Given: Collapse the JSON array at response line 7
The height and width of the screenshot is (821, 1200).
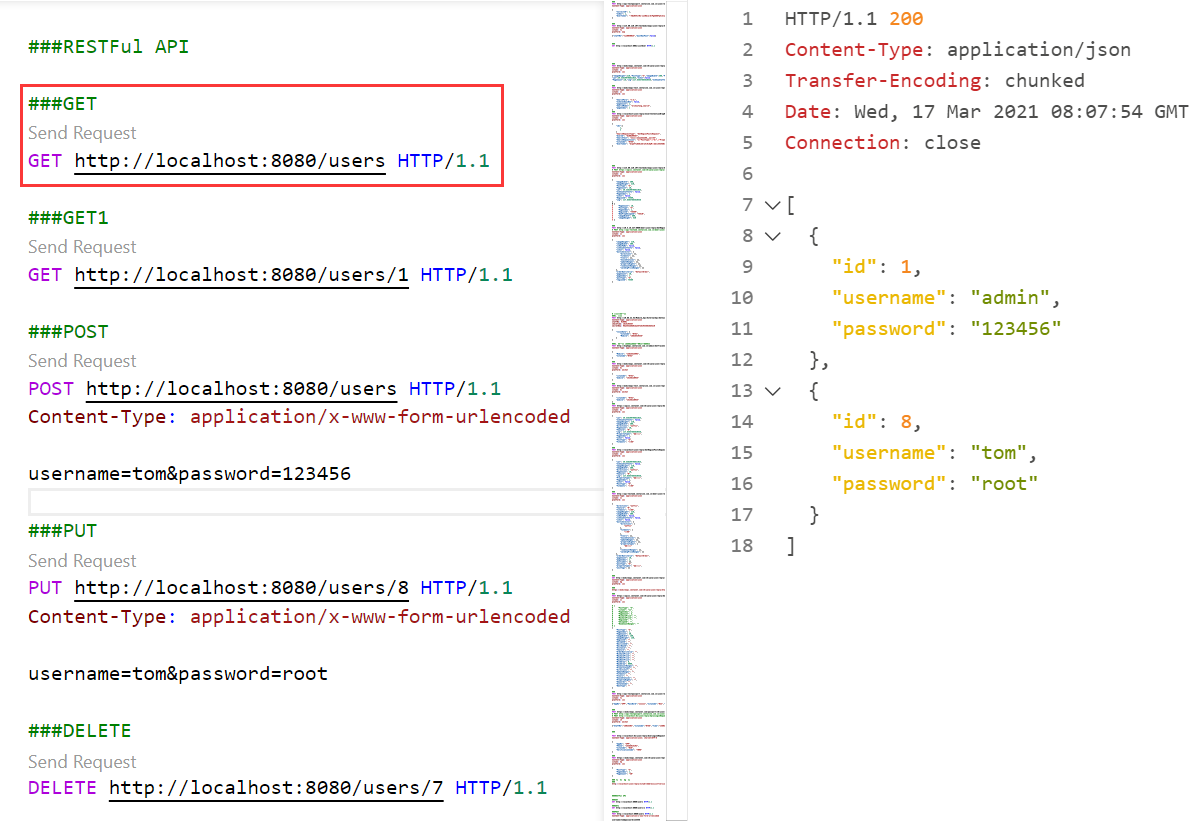Looking at the screenshot, I should [771, 205].
